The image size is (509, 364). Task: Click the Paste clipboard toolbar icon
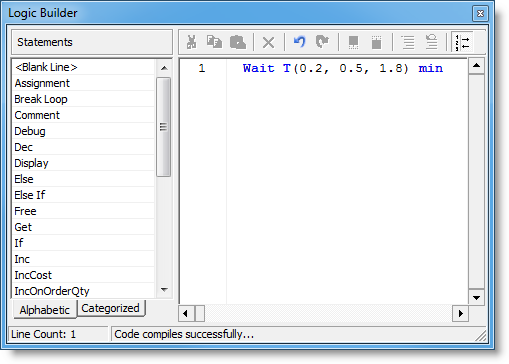pyautogui.click(x=238, y=42)
